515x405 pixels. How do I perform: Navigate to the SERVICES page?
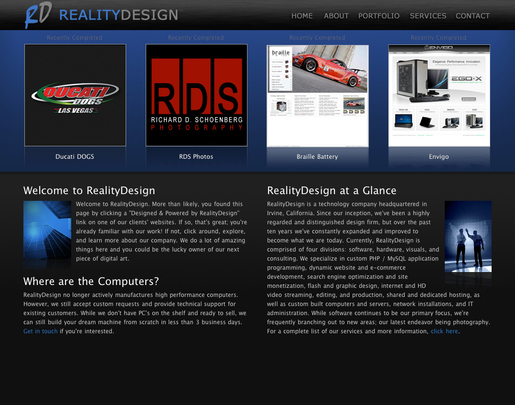tap(428, 16)
